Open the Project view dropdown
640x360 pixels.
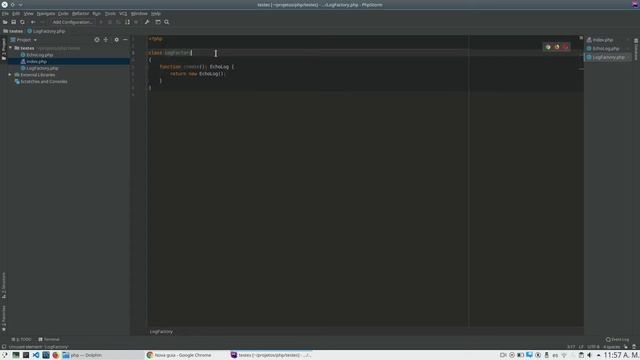[24, 40]
